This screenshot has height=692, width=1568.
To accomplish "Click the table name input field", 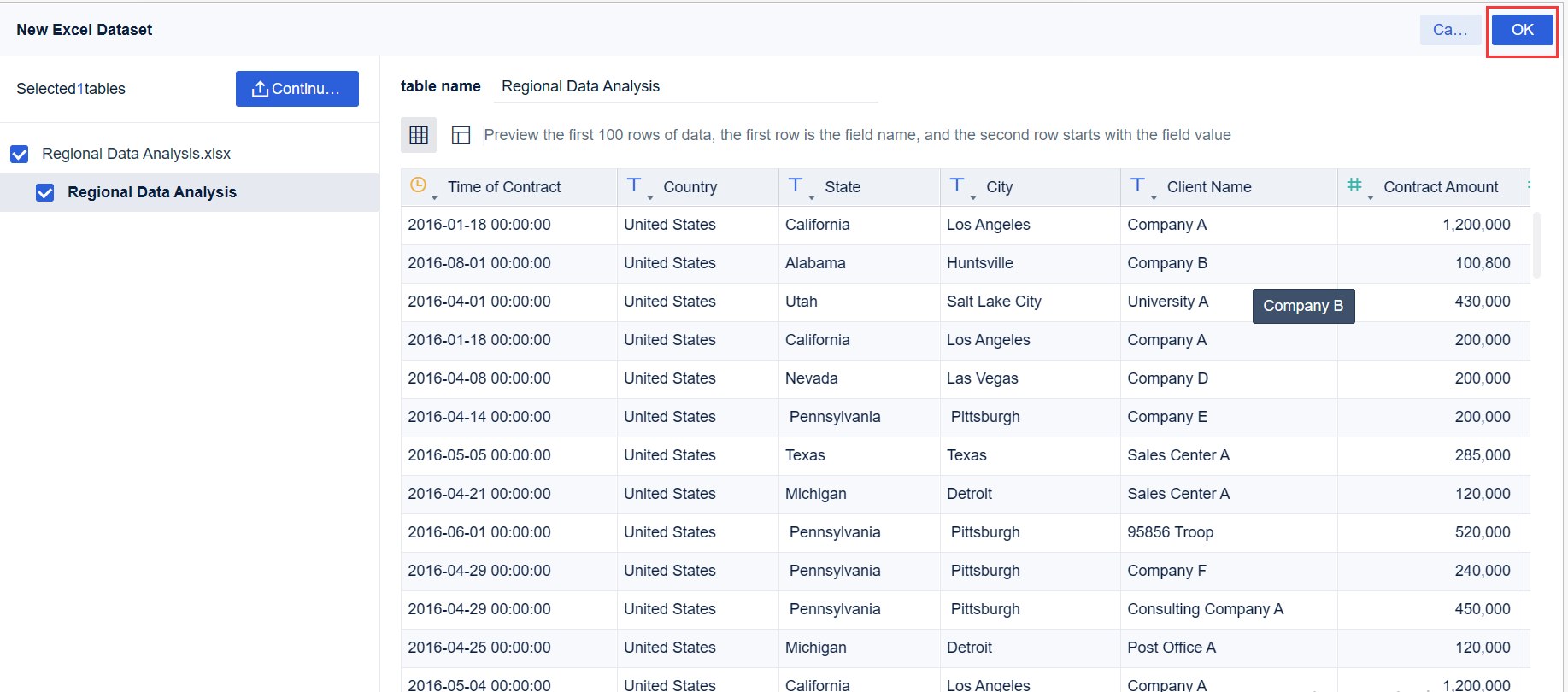I will tap(688, 86).
